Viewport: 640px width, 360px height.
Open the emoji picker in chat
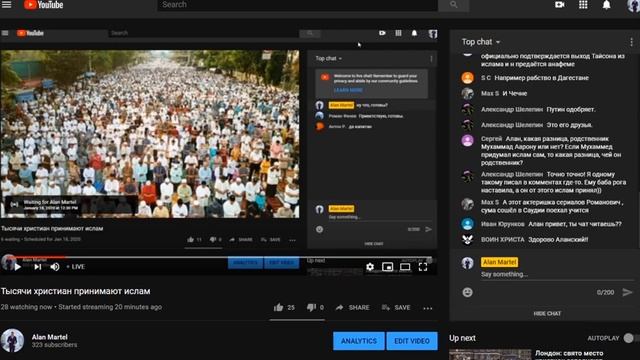pos(467,292)
